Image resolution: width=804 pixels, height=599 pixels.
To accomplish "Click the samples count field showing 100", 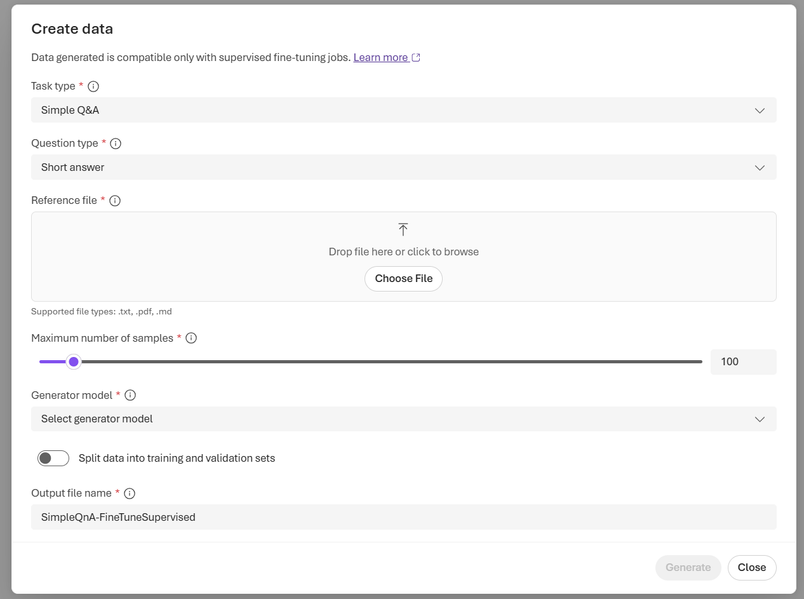I will pos(742,362).
